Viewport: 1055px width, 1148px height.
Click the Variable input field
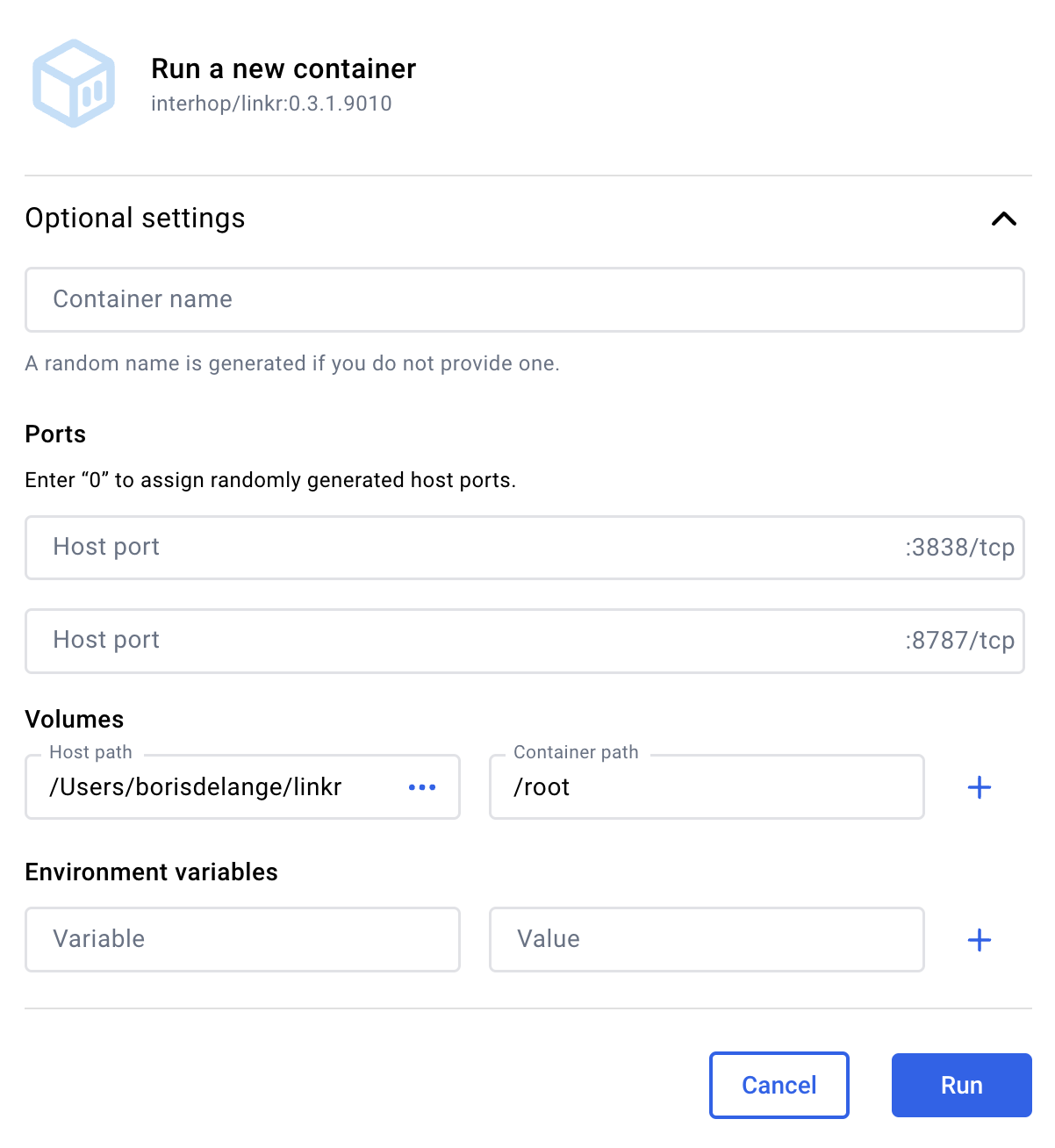click(x=242, y=939)
